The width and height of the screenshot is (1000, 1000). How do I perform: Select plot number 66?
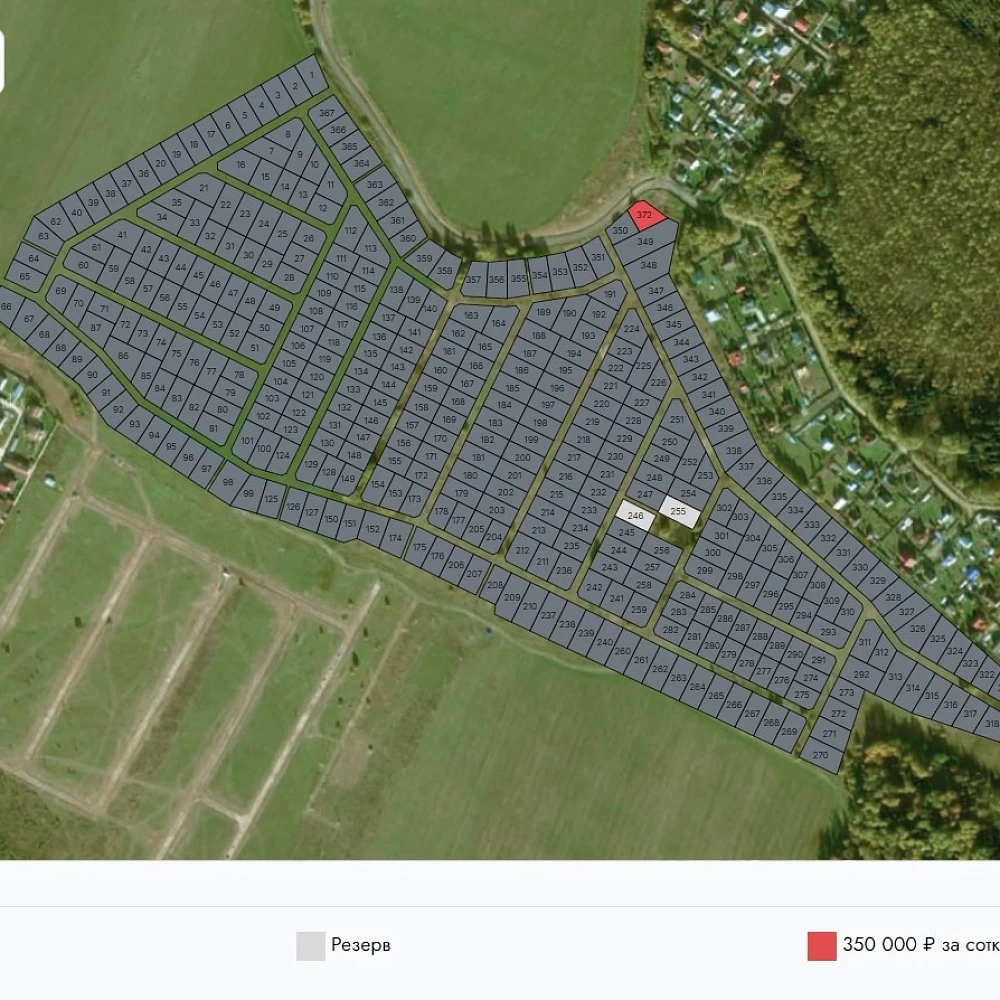8,307
